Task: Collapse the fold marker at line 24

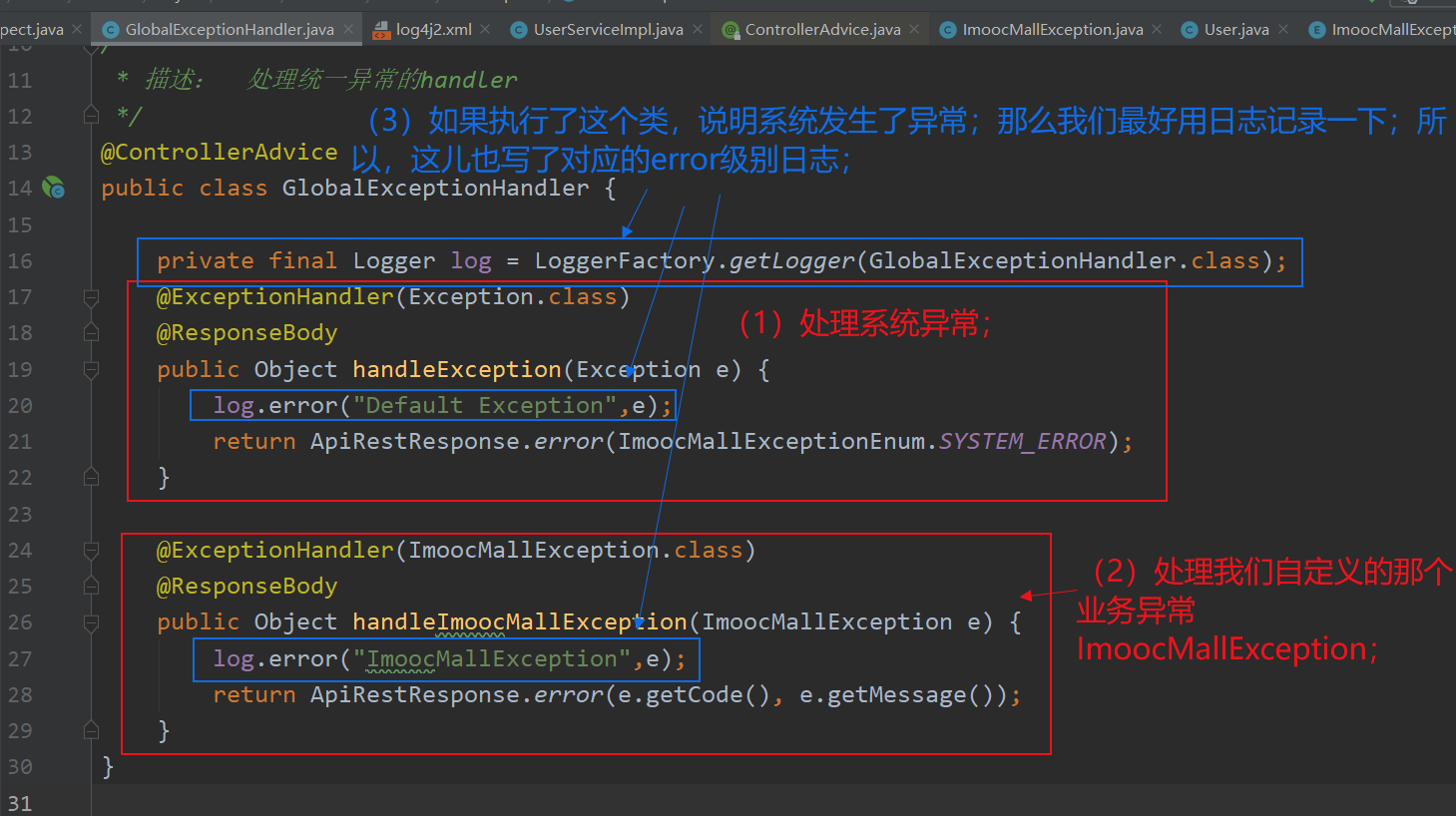Action: pyautogui.click(x=91, y=550)
